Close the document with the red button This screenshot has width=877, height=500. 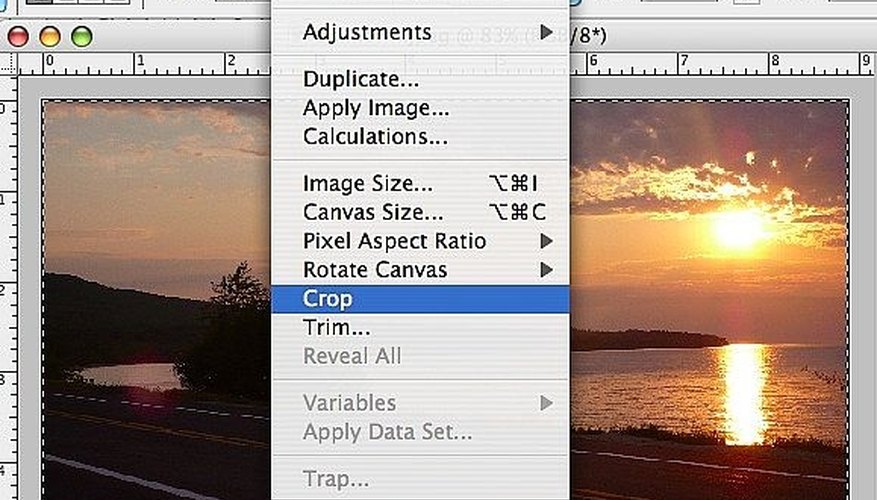coord(18,37)
